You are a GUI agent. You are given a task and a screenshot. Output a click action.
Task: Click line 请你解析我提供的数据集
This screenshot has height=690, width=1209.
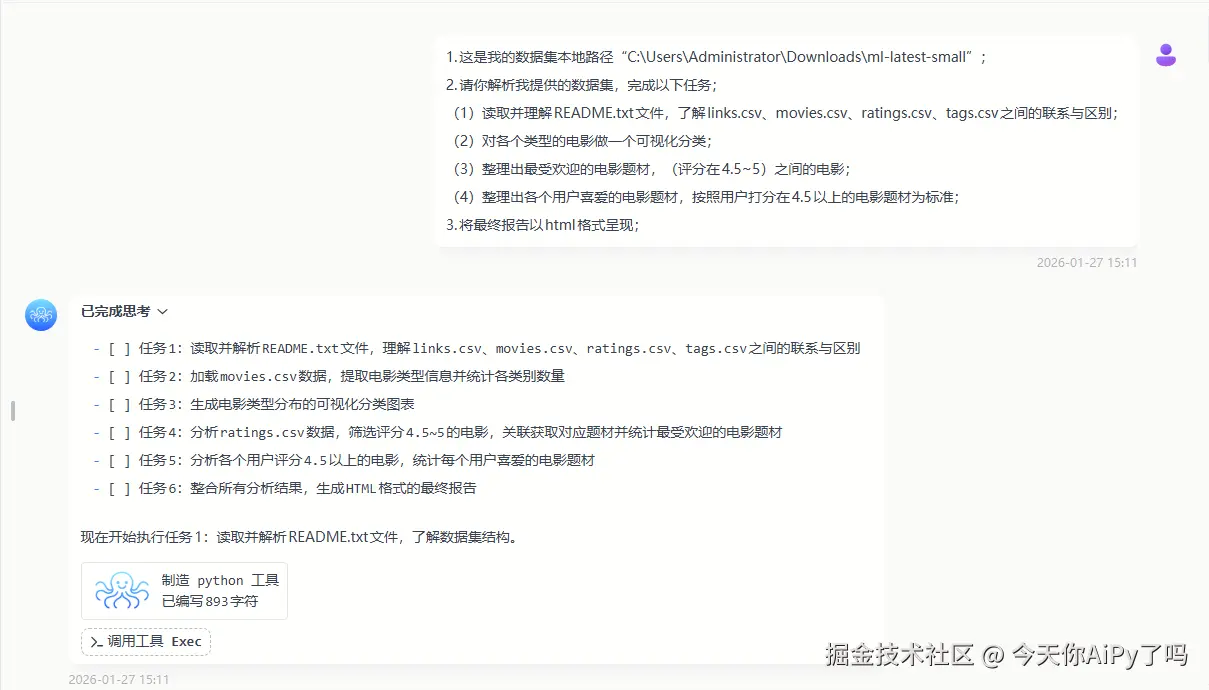coord(582,85)
